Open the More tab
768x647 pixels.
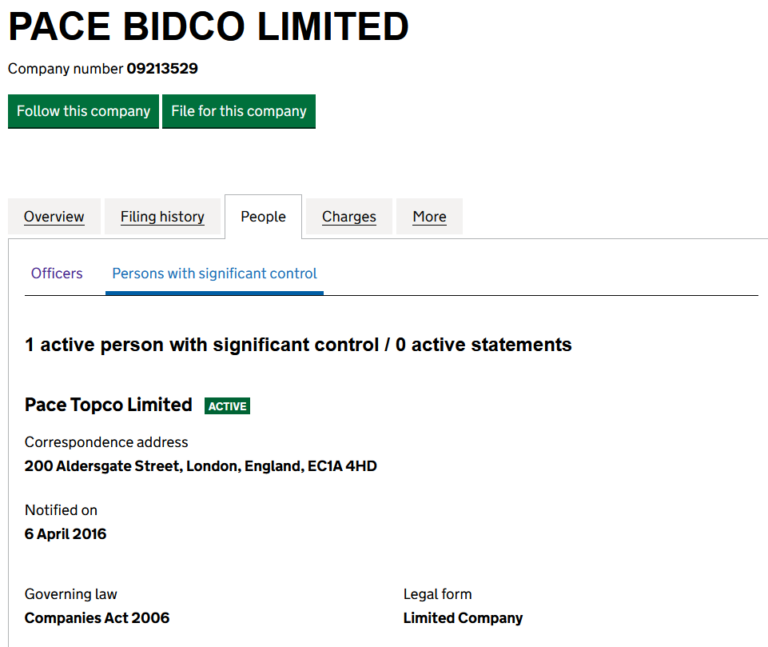point(429,217)
